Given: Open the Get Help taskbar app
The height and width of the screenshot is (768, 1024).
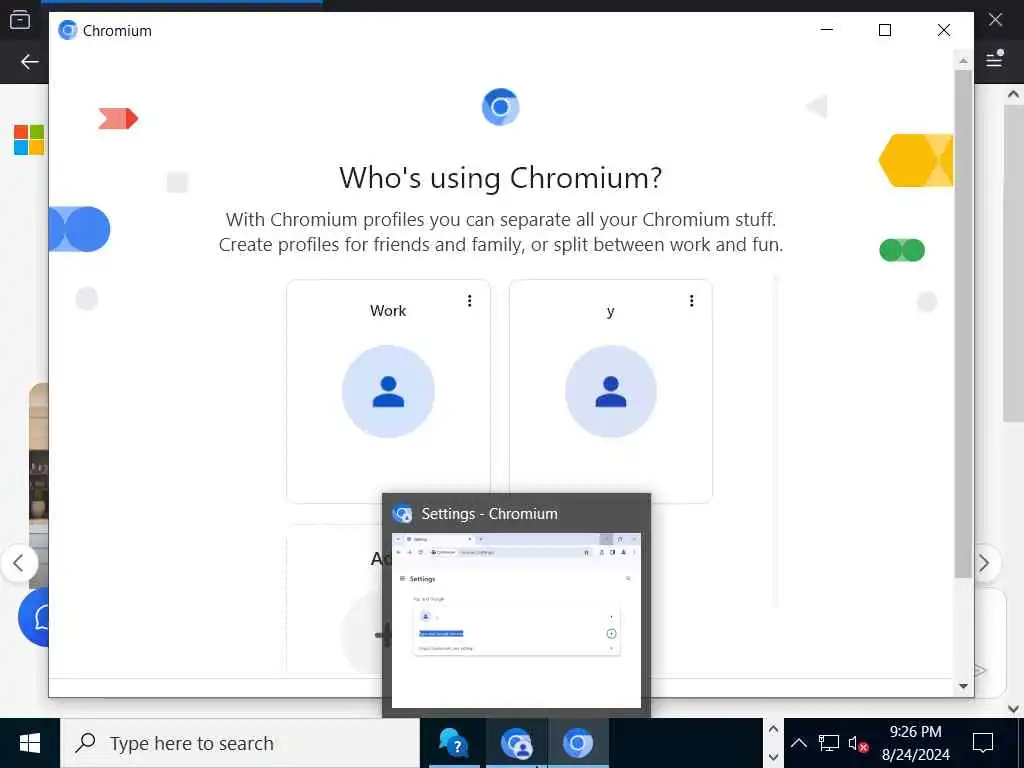Looking at the screenshot, I should point(454,743).
